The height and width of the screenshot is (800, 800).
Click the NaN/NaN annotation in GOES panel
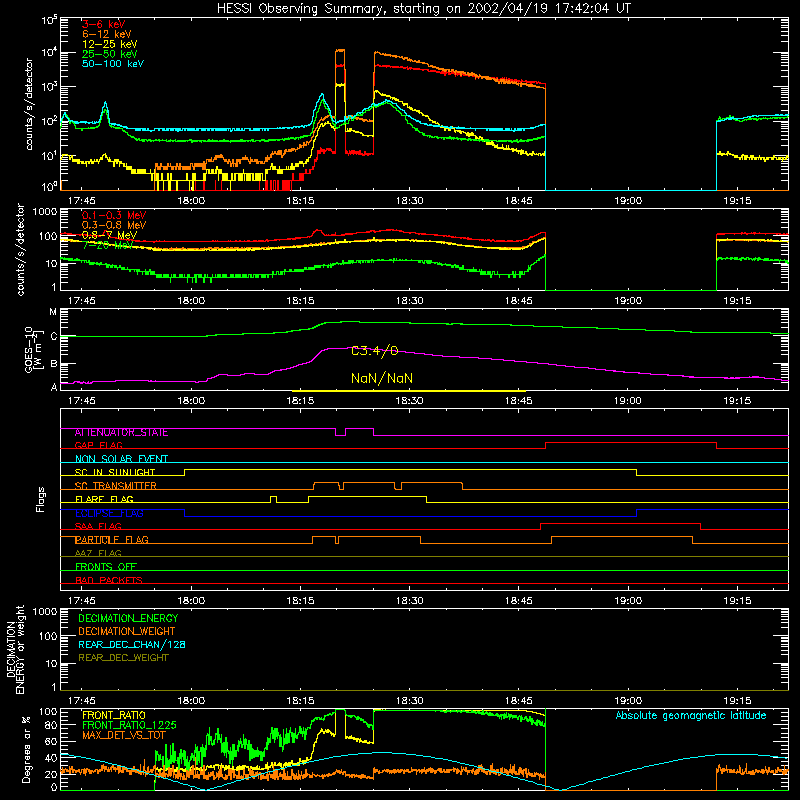click(x=382, y=378)
